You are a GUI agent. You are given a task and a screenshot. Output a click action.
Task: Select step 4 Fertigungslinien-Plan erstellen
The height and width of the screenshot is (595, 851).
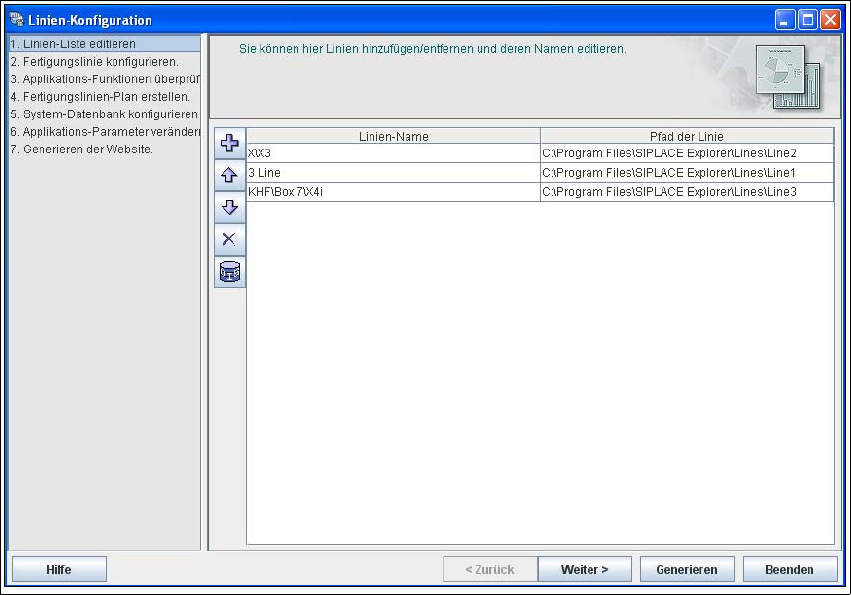click(104, 97)
